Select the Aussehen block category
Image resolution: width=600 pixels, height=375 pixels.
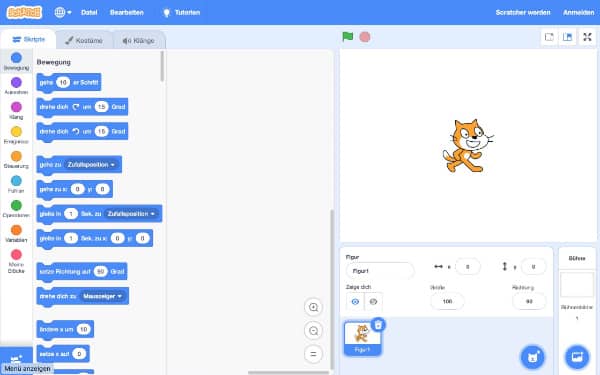point(16,86)
